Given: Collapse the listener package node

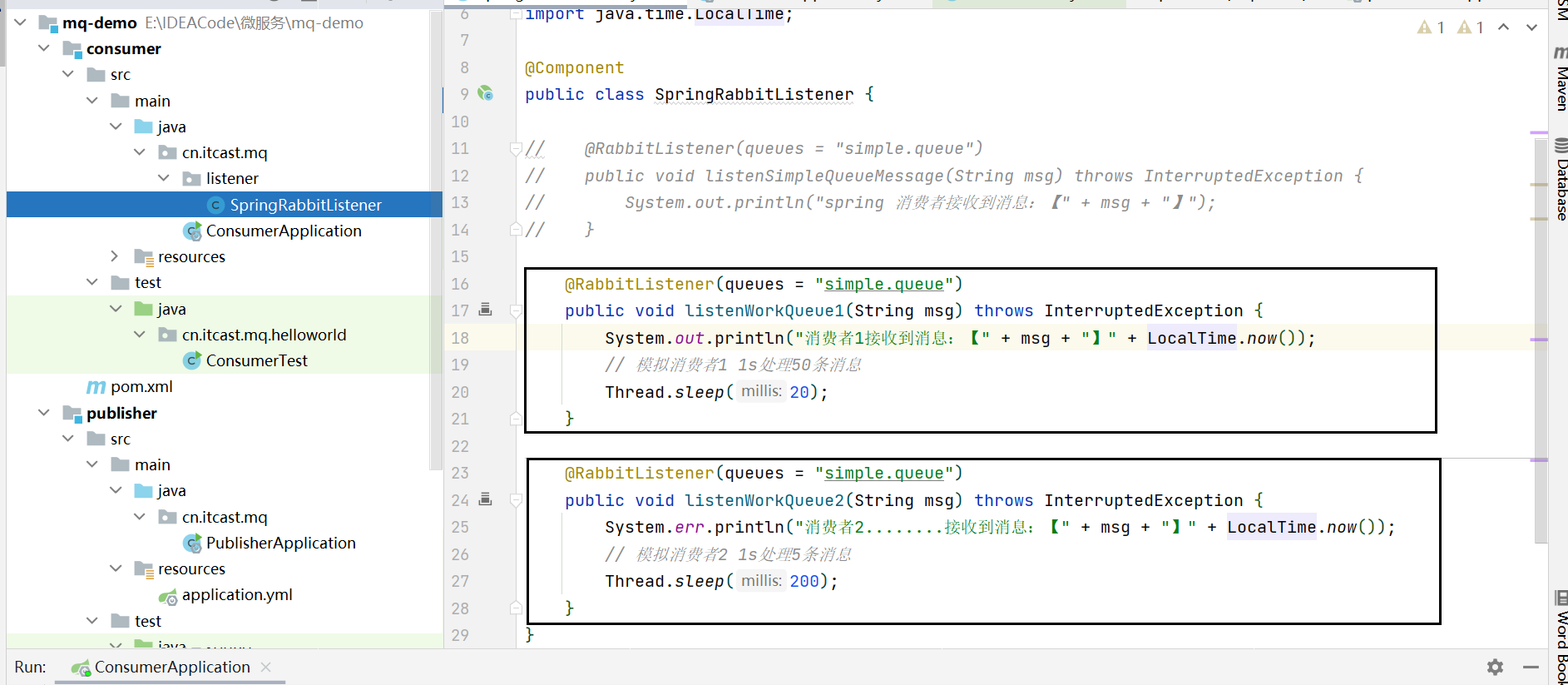Looking at the screenshot, I should (164, 178).
